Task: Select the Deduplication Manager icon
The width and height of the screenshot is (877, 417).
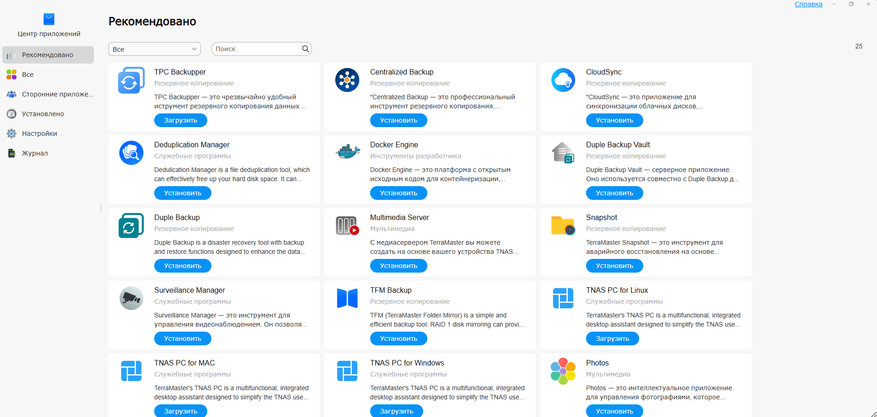Action: (x=131, y=153)
